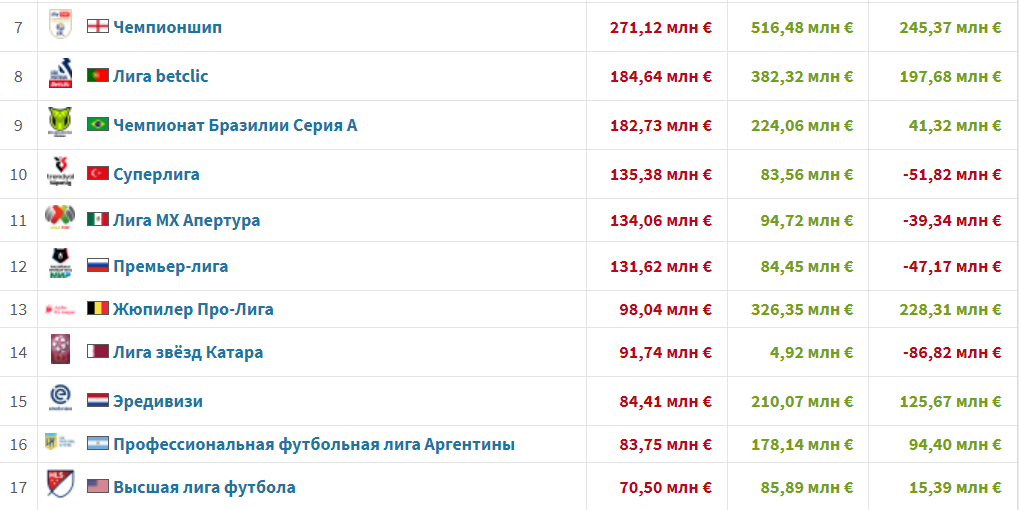Click the Qatar flag icon

tap(97, 352)
